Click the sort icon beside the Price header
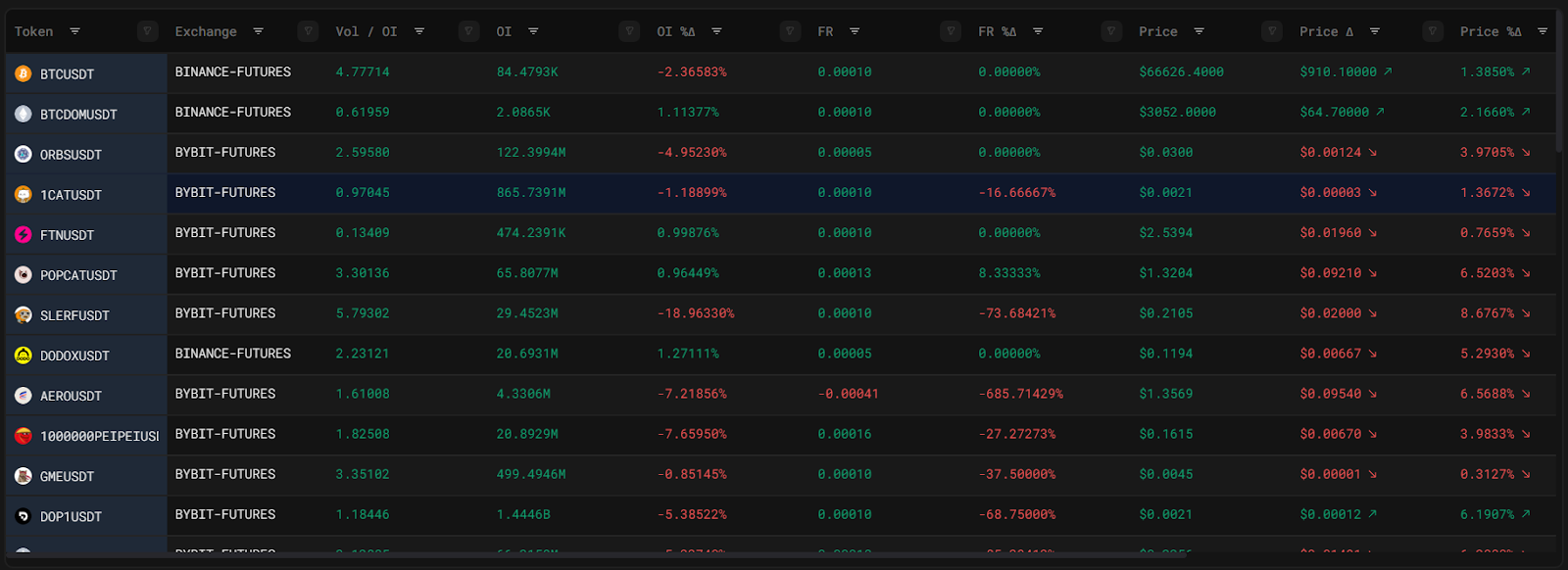1568x570 pixels. click(x=1199, y=31)
